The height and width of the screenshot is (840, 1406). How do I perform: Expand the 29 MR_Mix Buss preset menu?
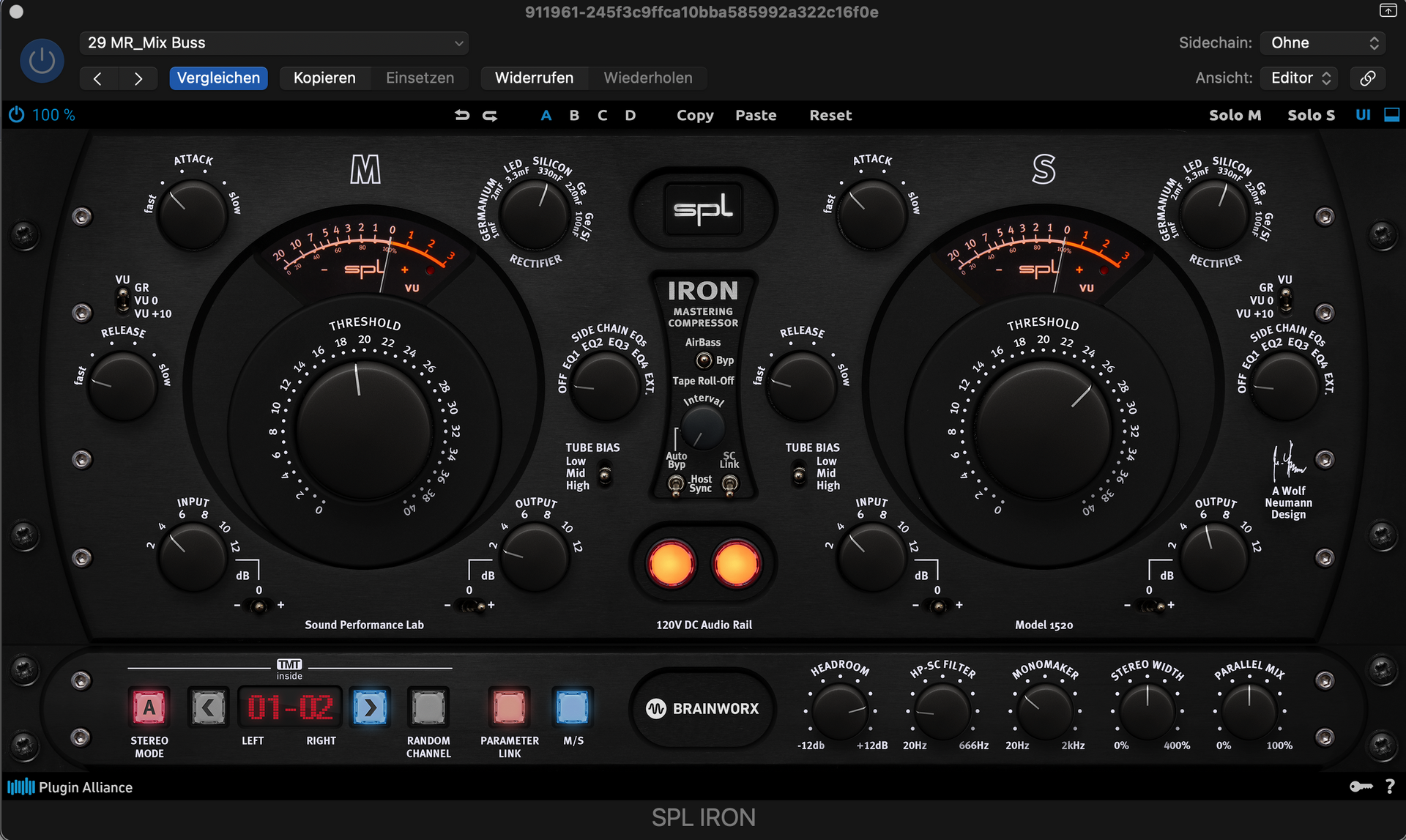274,42
